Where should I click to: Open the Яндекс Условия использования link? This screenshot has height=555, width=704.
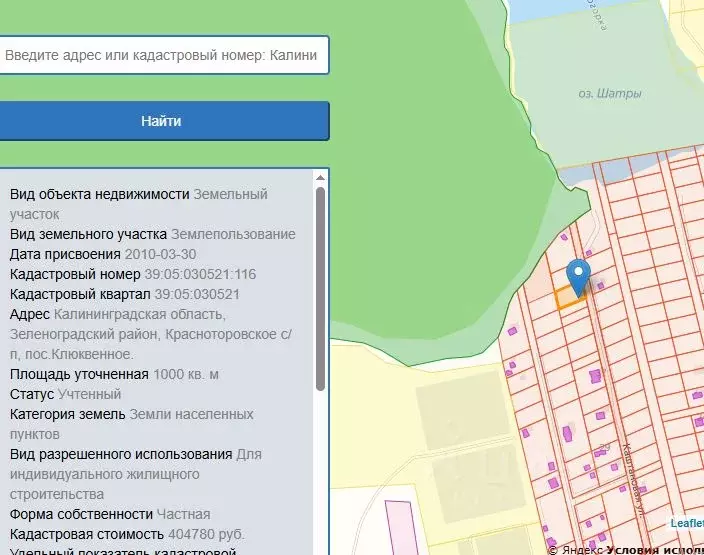[x=655, y=551]
